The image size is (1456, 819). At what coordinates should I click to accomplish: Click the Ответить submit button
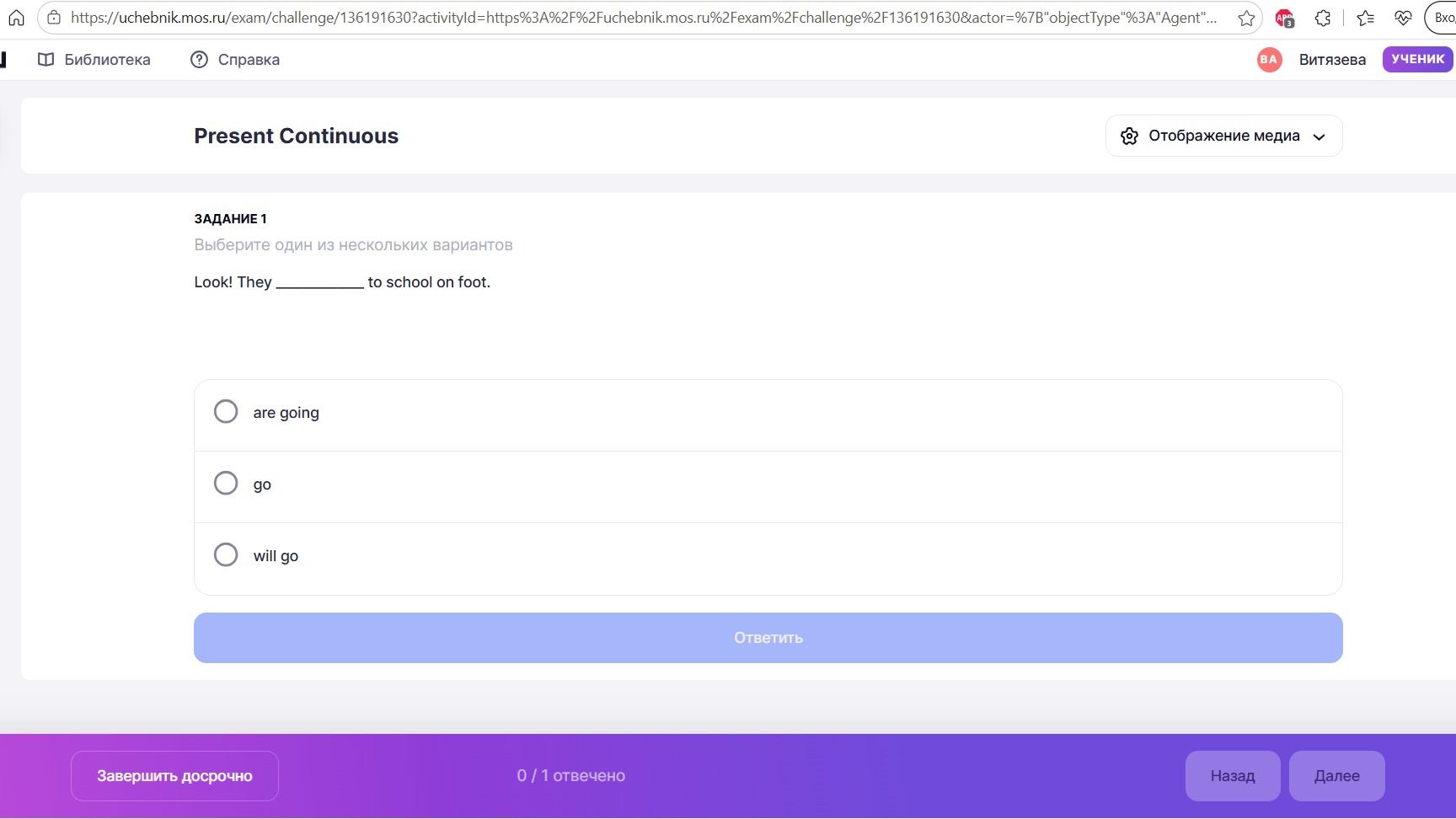768,638
